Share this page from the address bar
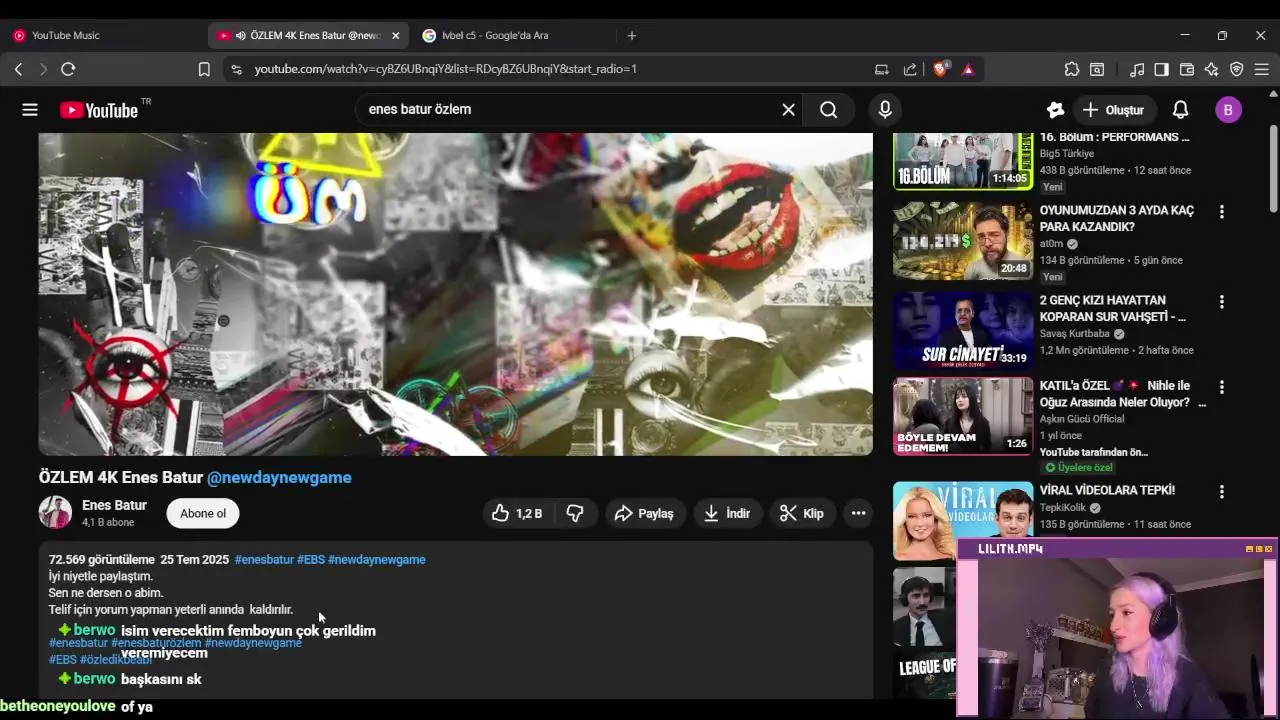 pyautogui.click(x=910, y=69)
